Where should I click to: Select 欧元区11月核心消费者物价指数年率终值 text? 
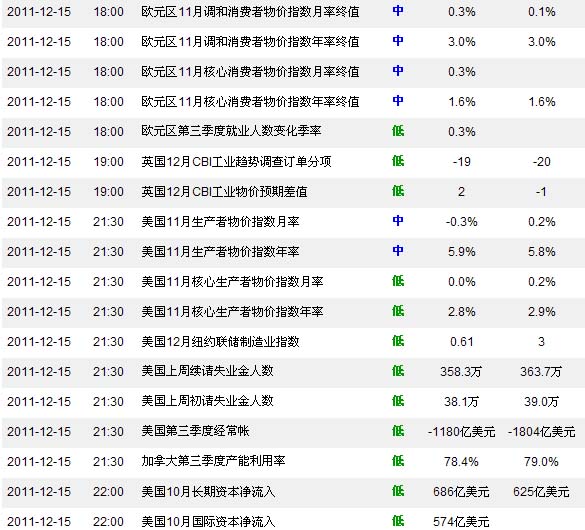coord(250,101)
